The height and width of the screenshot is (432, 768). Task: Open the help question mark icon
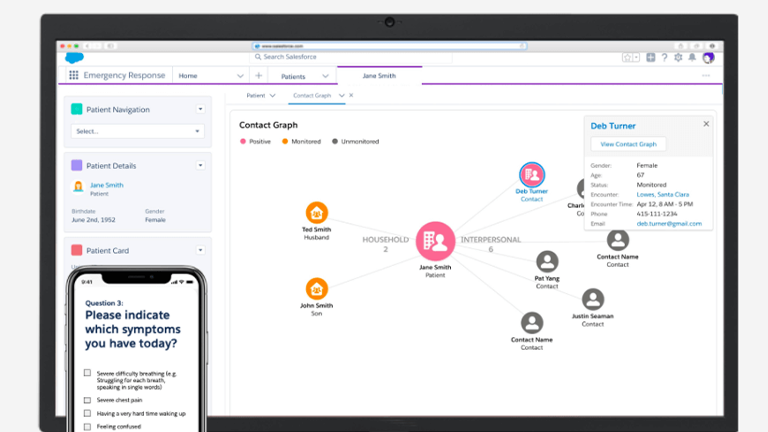click(664, 57)
